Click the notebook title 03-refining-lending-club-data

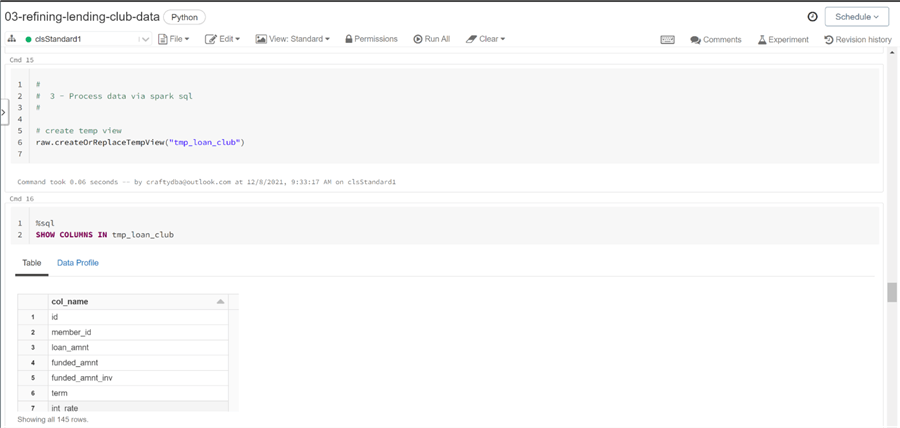(x=82, y=17)
